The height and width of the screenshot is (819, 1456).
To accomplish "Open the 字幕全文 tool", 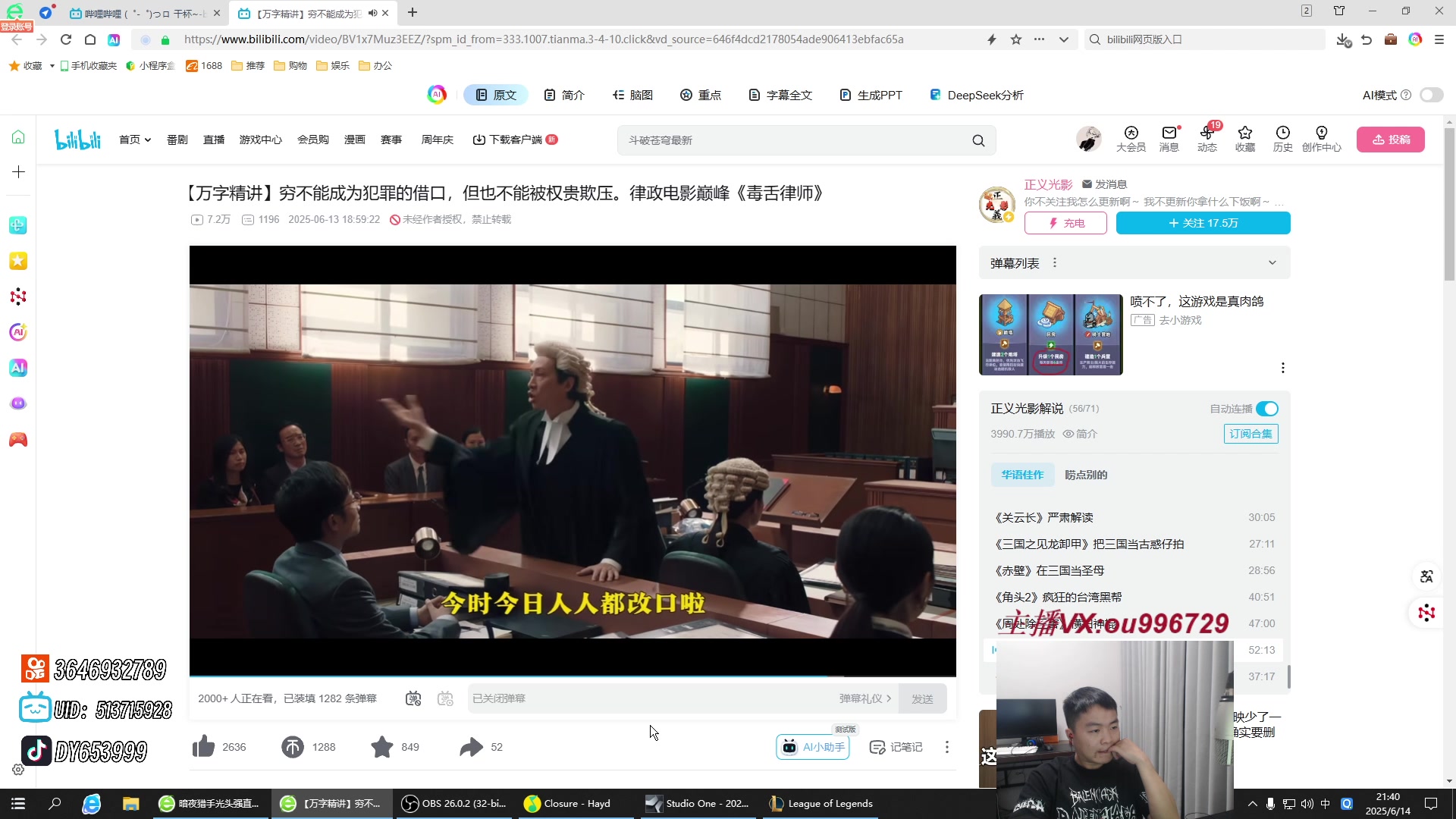I will tap(780, 95).
